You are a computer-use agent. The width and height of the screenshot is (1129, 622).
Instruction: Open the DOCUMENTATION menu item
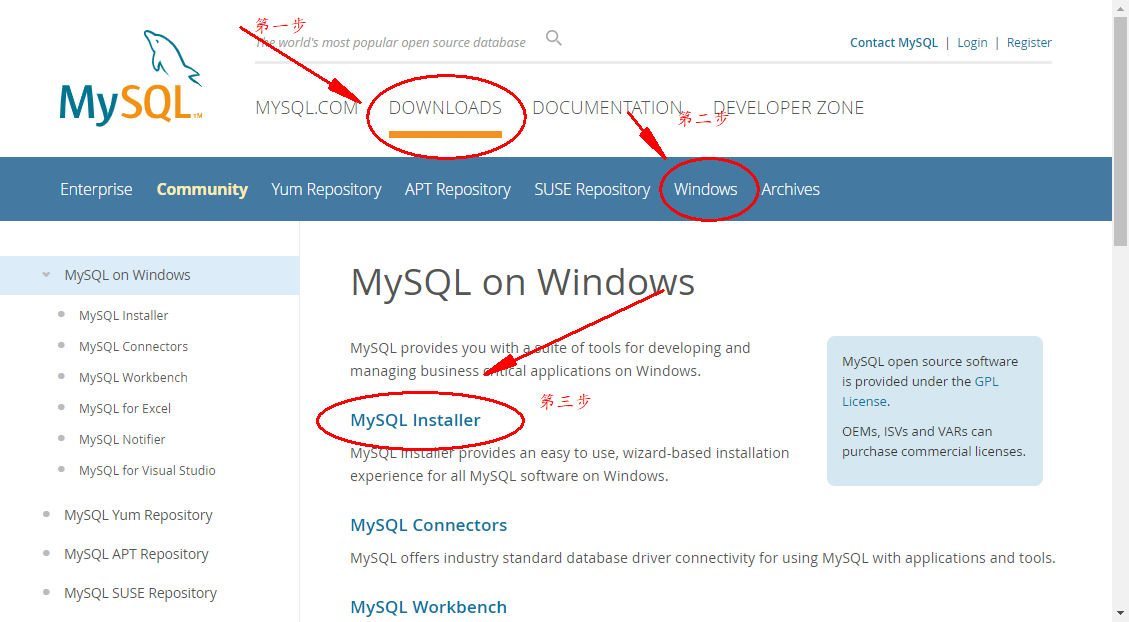coord(607,107)
